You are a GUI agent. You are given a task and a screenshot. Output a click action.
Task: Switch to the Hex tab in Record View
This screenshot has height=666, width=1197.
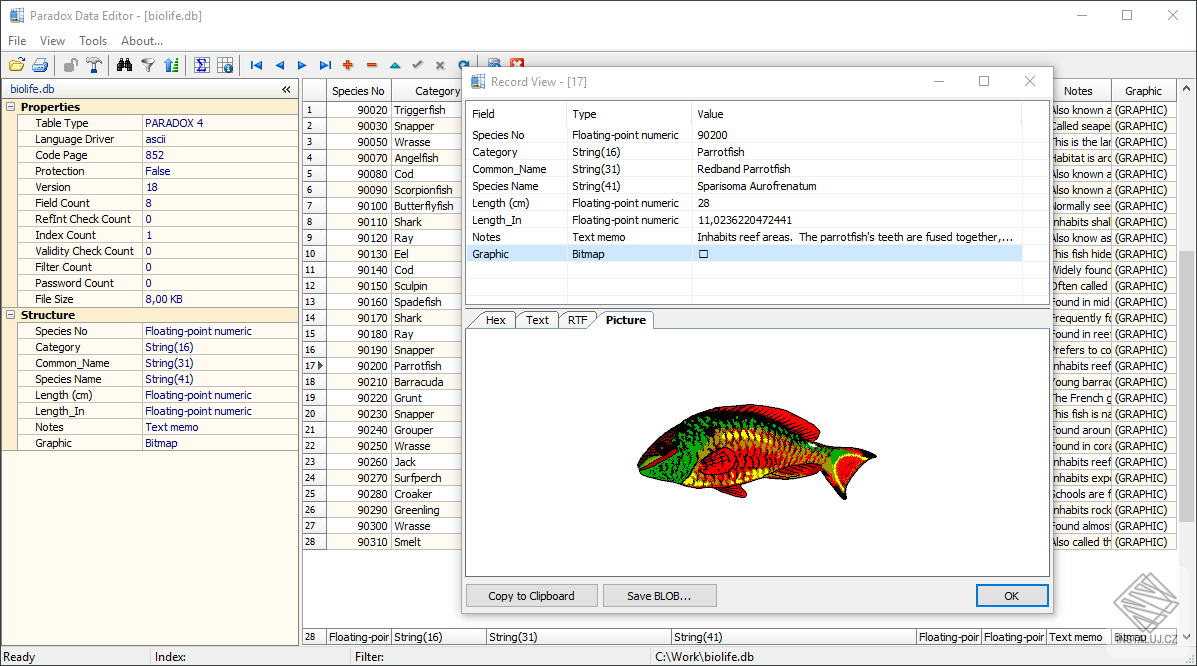coord(495,320)
